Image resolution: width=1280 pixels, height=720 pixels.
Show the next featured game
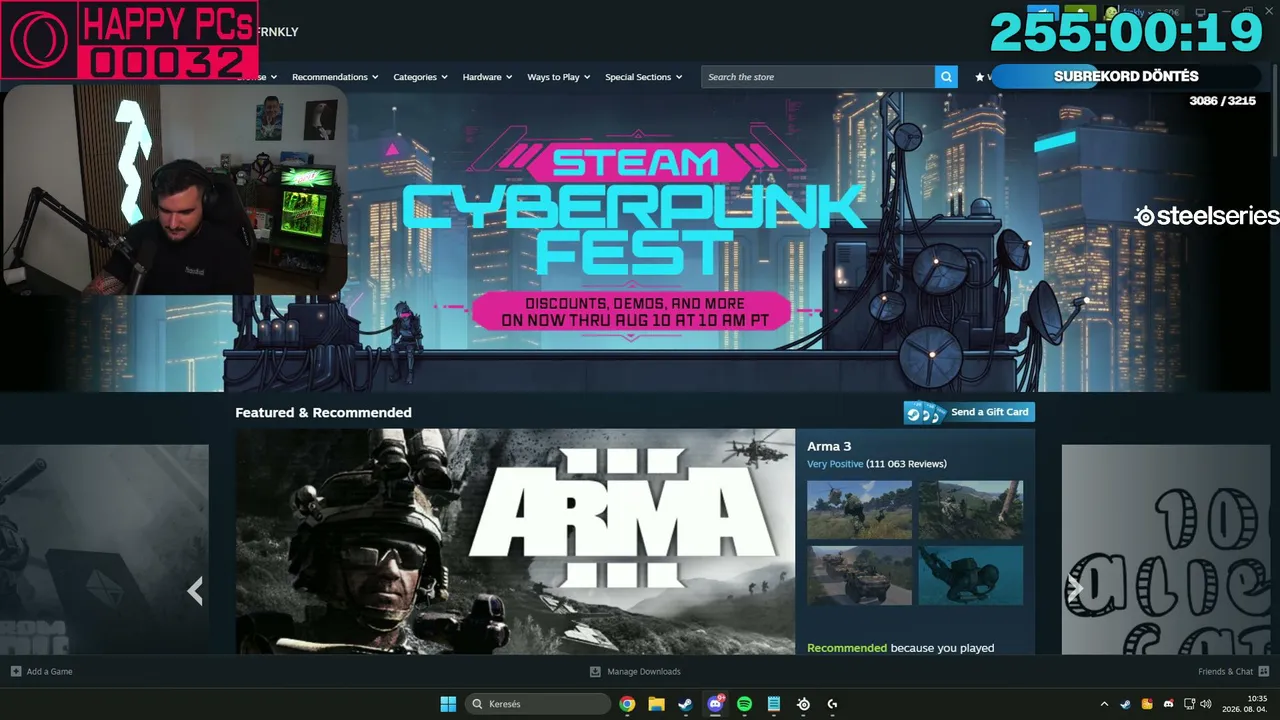pos(1075,591)
